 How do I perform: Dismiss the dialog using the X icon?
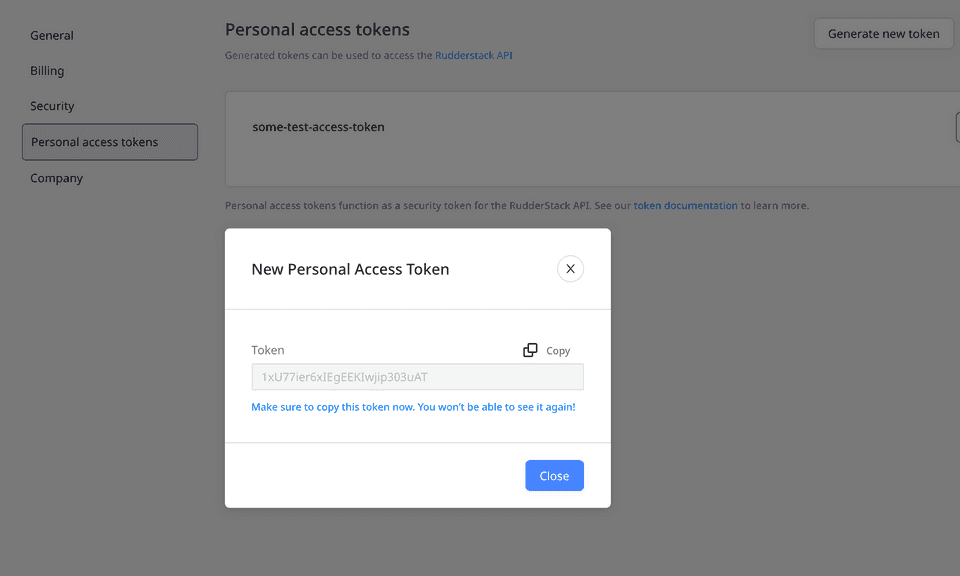click(570, 268)
